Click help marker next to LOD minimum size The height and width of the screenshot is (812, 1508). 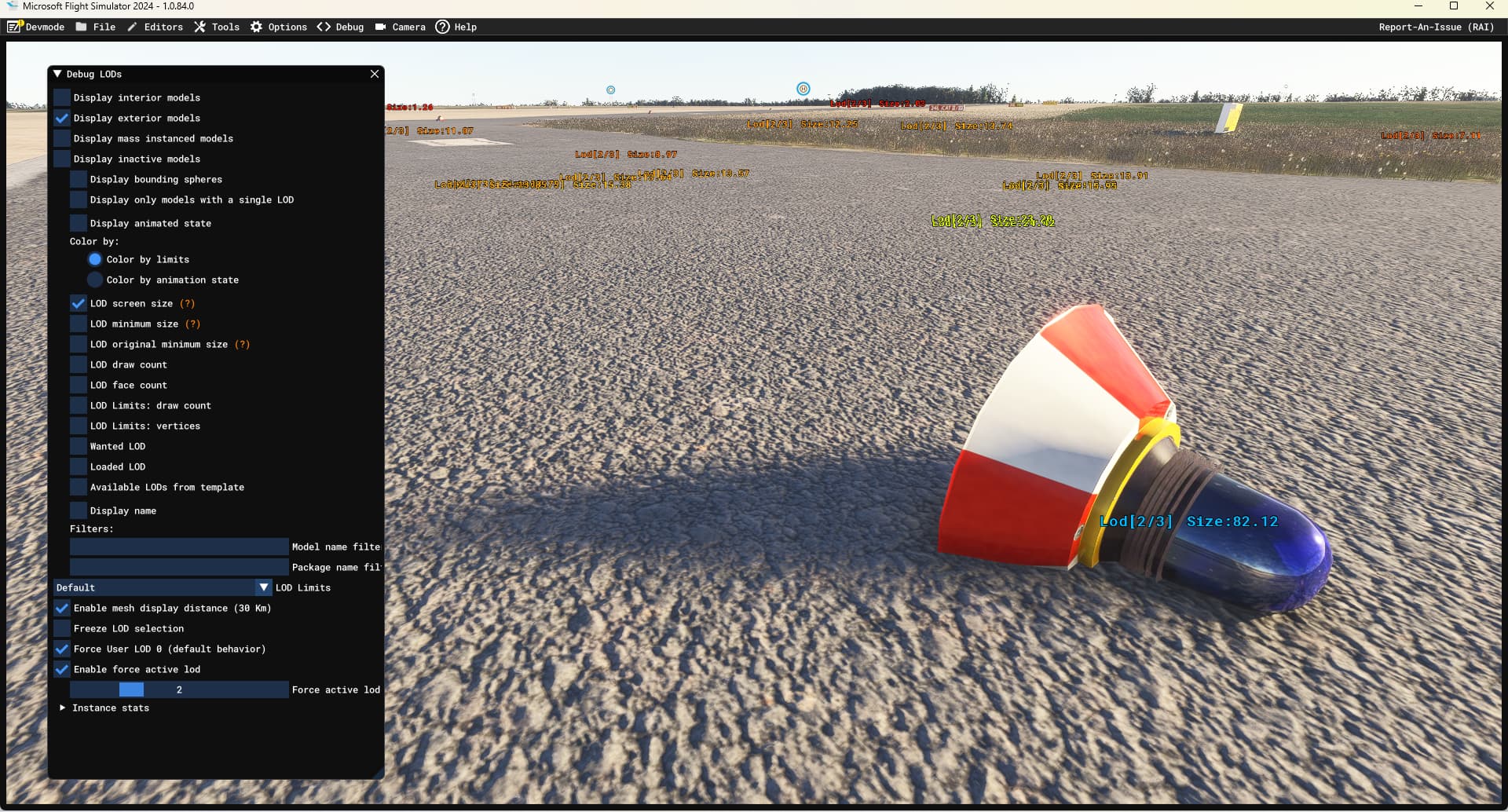pos(192,324)
